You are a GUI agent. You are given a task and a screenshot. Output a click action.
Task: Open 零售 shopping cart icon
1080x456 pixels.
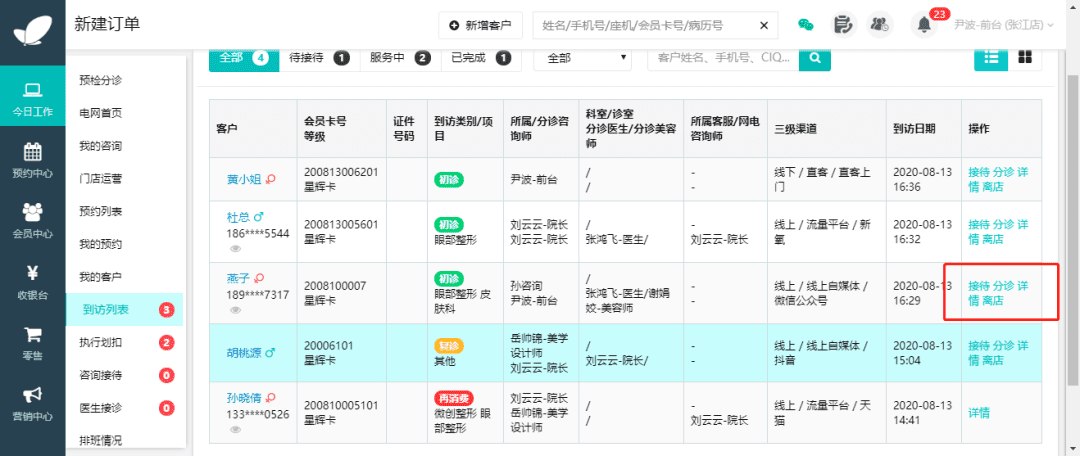32,341
